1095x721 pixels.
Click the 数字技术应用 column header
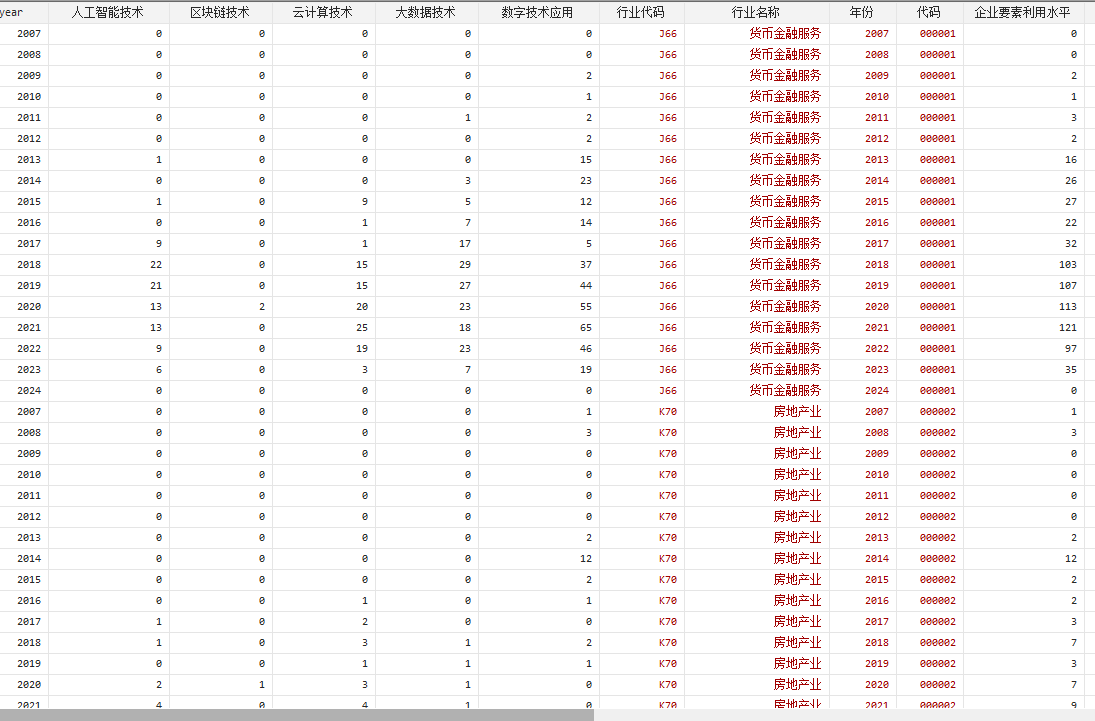[538, 12]
